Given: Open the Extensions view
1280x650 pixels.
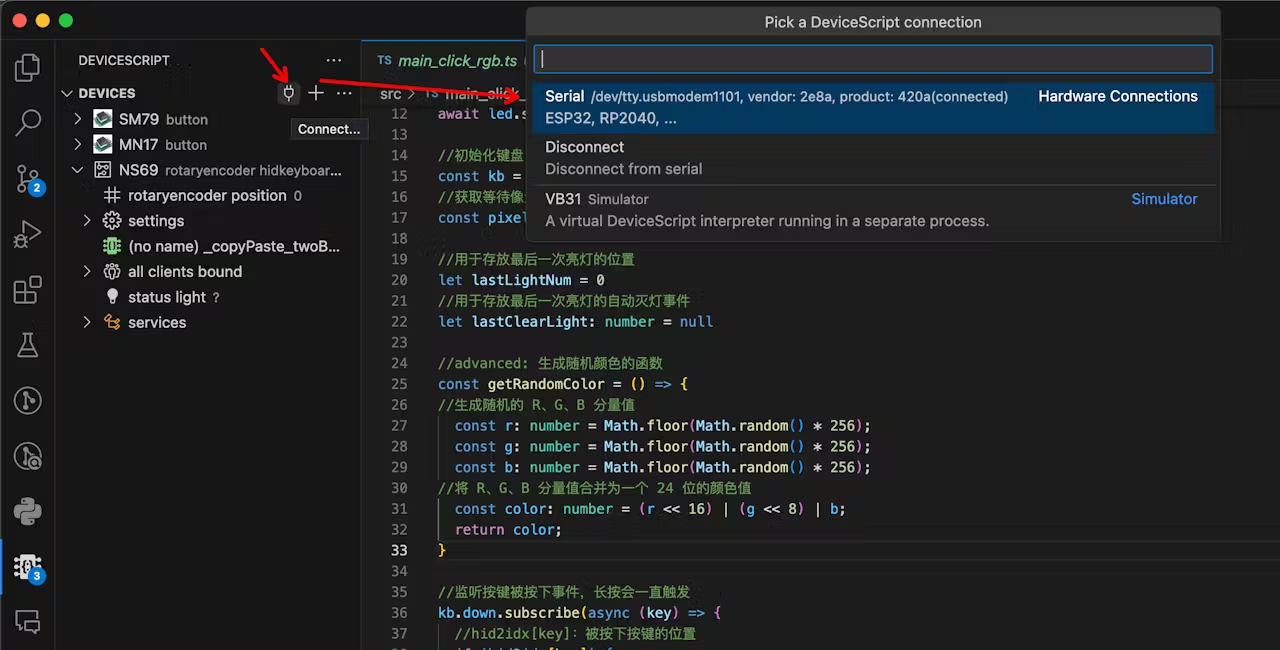Looking at the screenshot, I should point(27,289).
